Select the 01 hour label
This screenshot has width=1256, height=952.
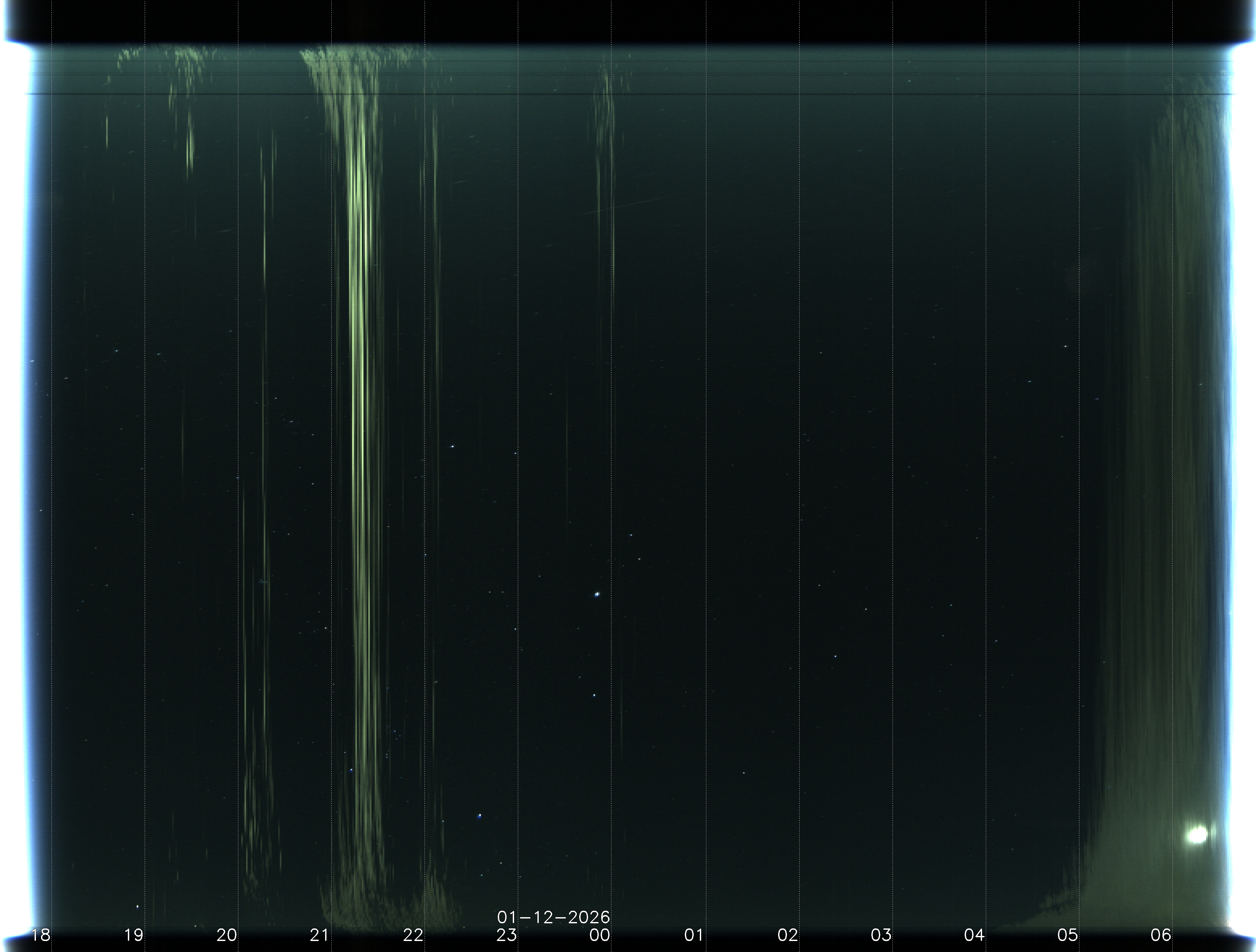[x=694, y=934]
